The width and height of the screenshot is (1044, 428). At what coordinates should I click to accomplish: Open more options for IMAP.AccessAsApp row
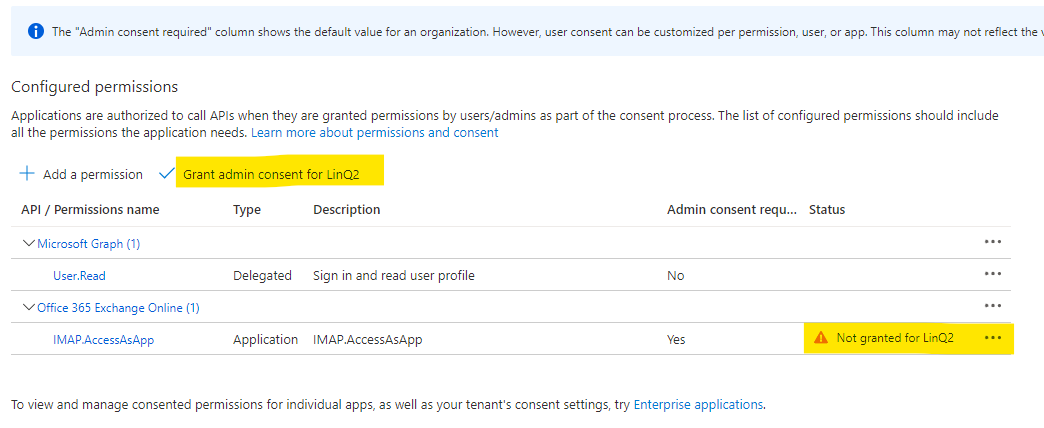click(992, 338)
